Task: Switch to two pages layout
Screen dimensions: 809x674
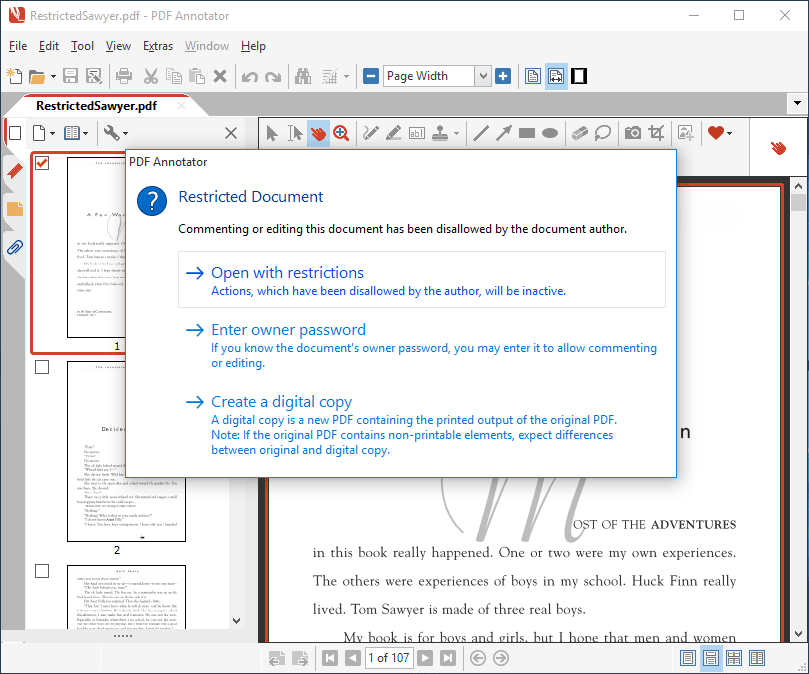Action: 757,658
